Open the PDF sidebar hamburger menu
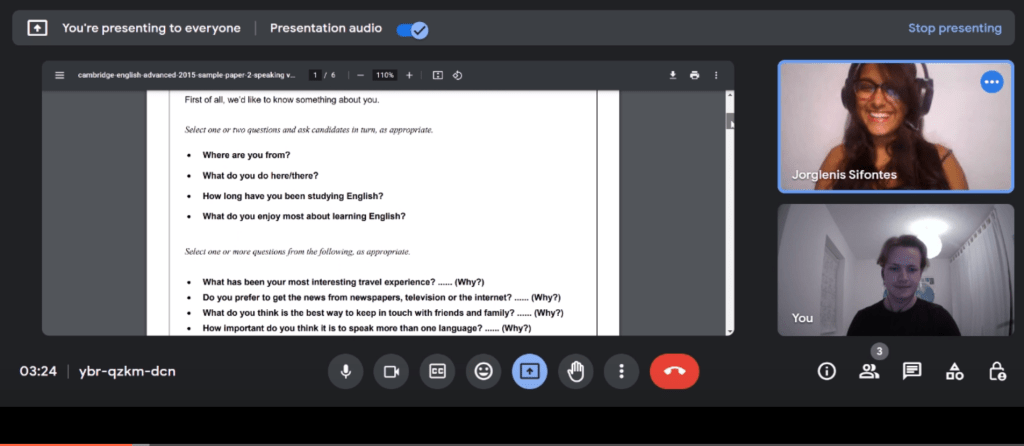 59,75
